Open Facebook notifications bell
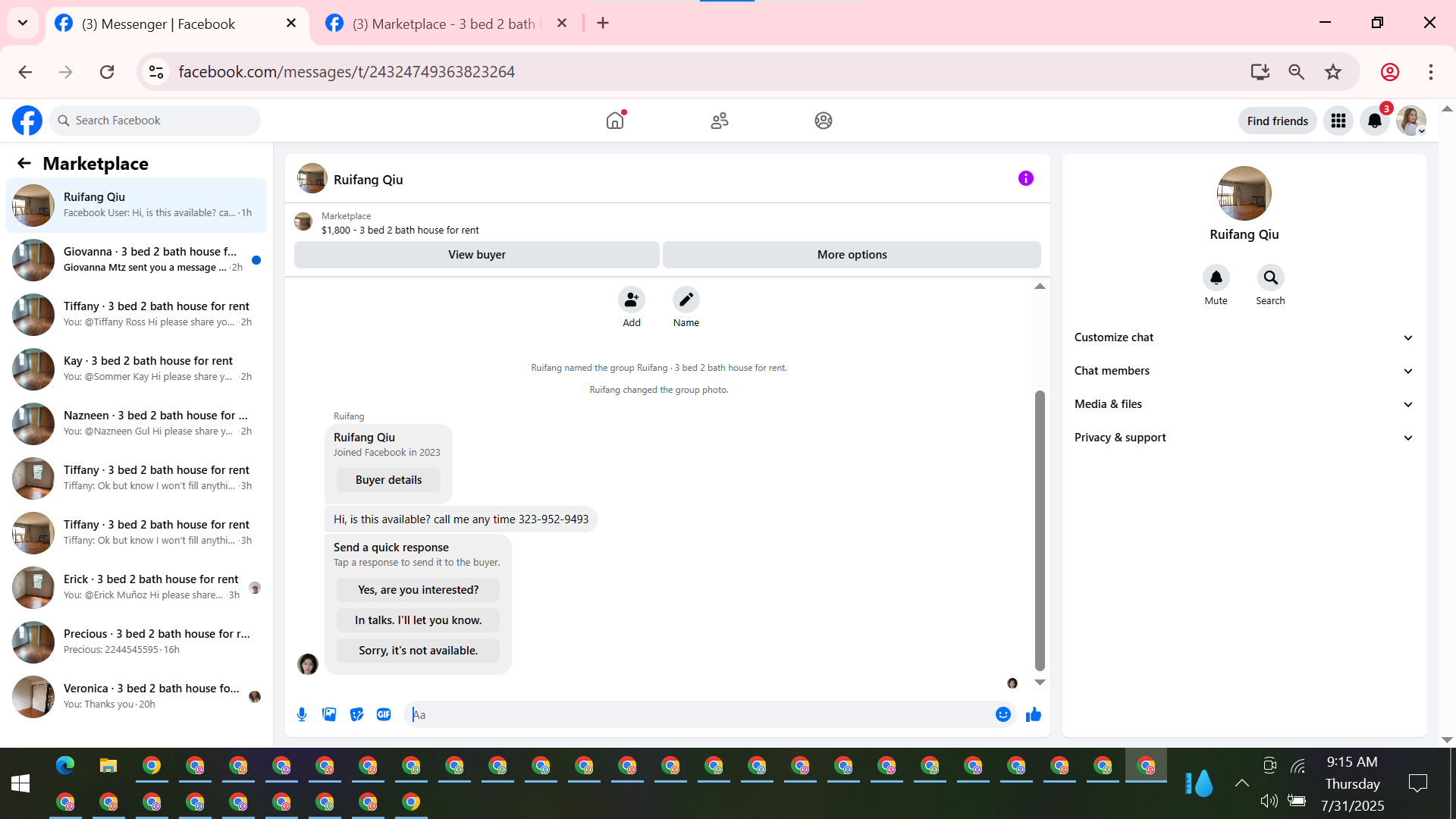Image resolution: width=1456 pixels, height=819 pixels. (1374, 121)
